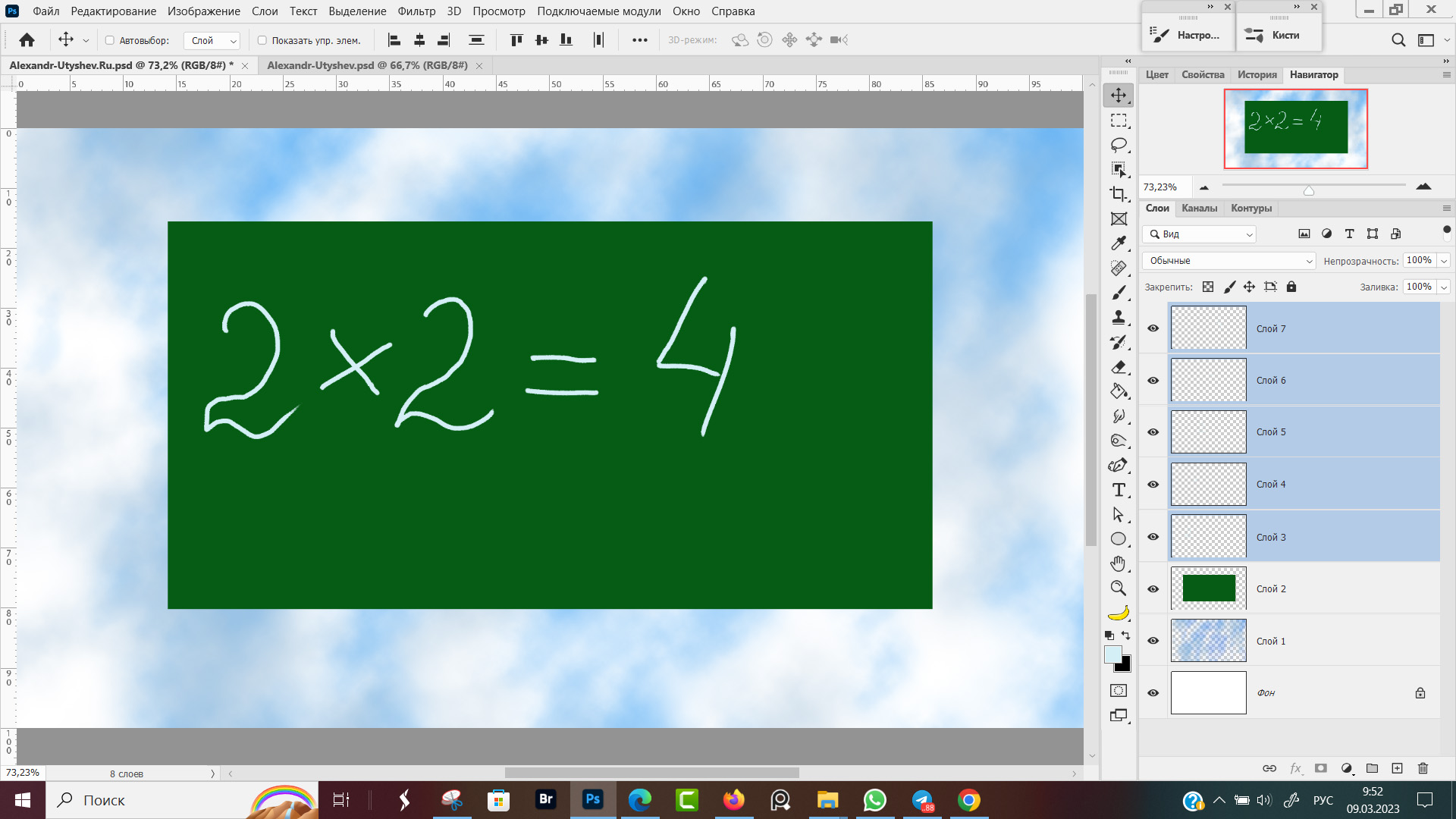Open the Слой auto-select dropdown
Image resolution: width=1456 pixels, height=819 pixels.
coord(212,41)
